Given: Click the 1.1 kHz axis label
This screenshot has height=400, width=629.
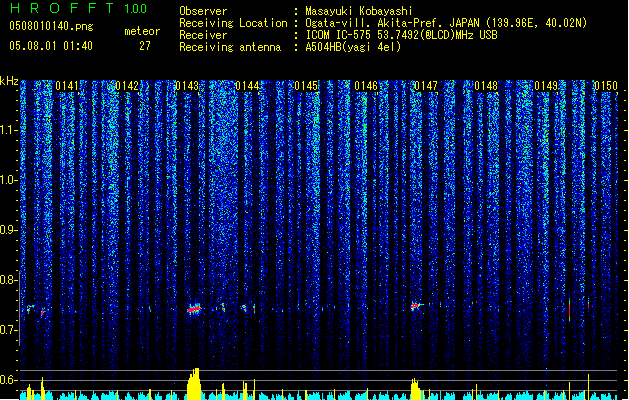Looking at the screenshot, I should coord(9,130).
